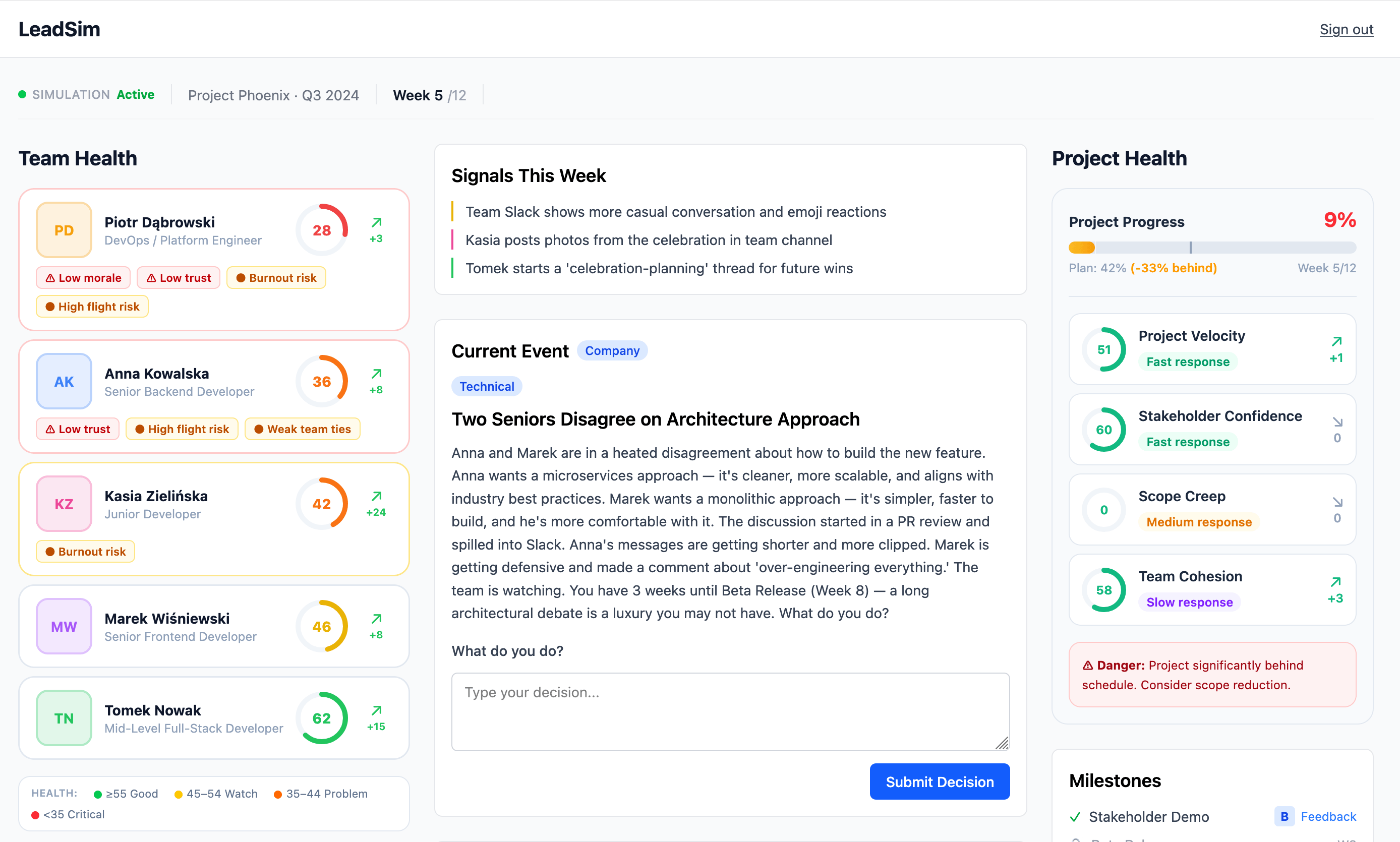Click the Team Cohesion +3 trend arrow
This screenshot has width=1400, height=842.
pos(1335,582)
